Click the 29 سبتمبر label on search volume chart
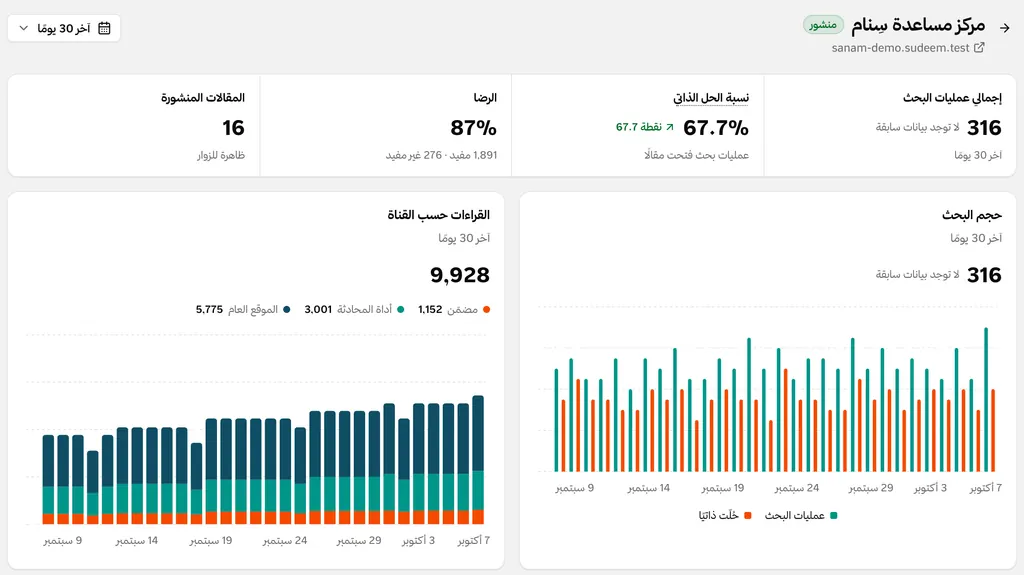Image resolution: width=1024 pixels, height=575 pixels. (x=871, y=488)
